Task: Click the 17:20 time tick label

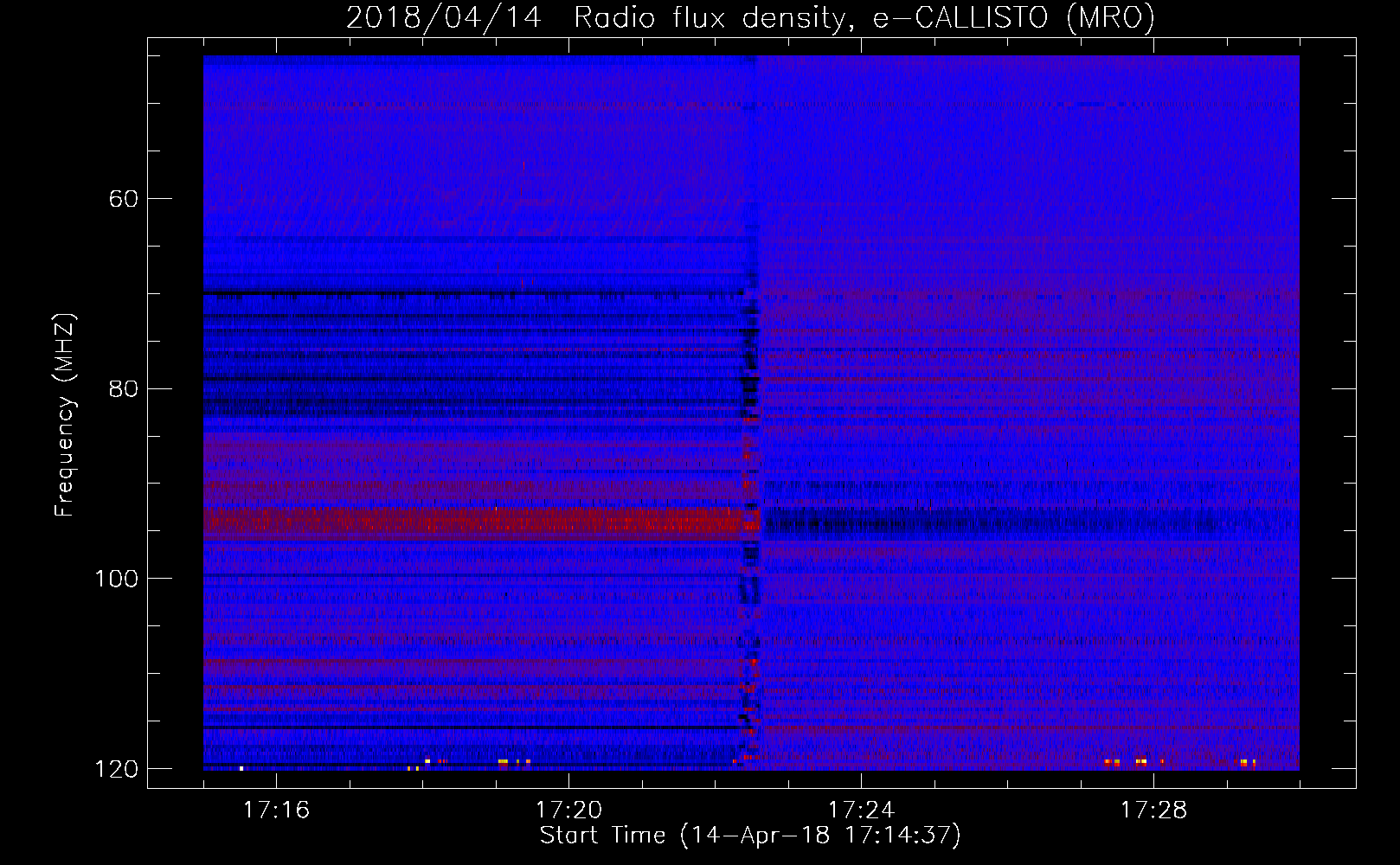Action: click(x=568, y=811)
